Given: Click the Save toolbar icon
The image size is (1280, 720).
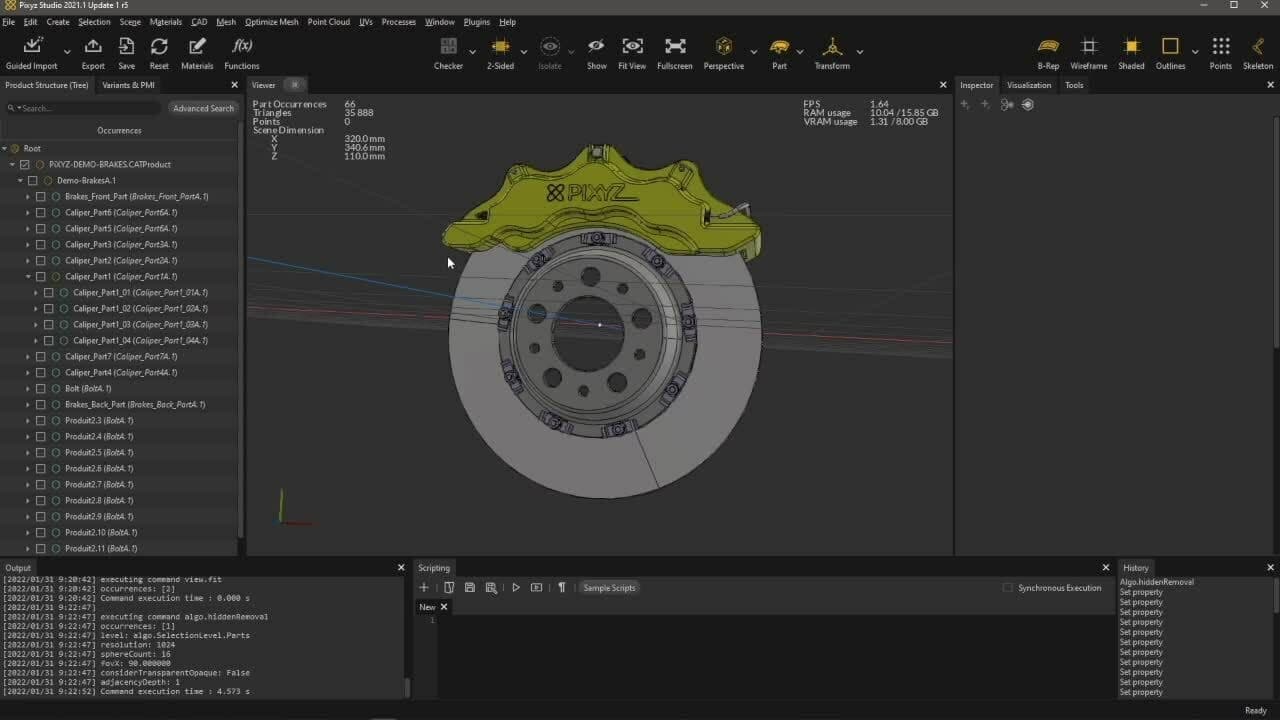Looking at the screenshot, I should pyautogui.click(x=126, y=46).
